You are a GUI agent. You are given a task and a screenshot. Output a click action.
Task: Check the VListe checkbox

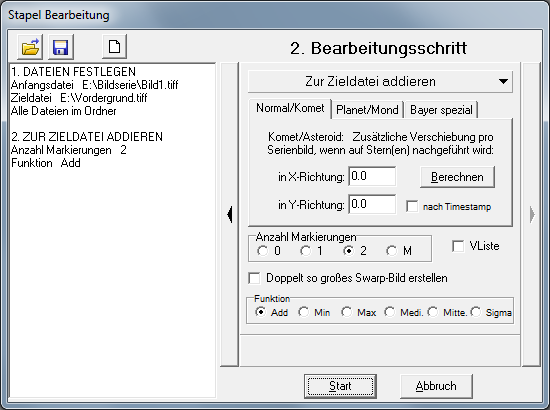458,246
